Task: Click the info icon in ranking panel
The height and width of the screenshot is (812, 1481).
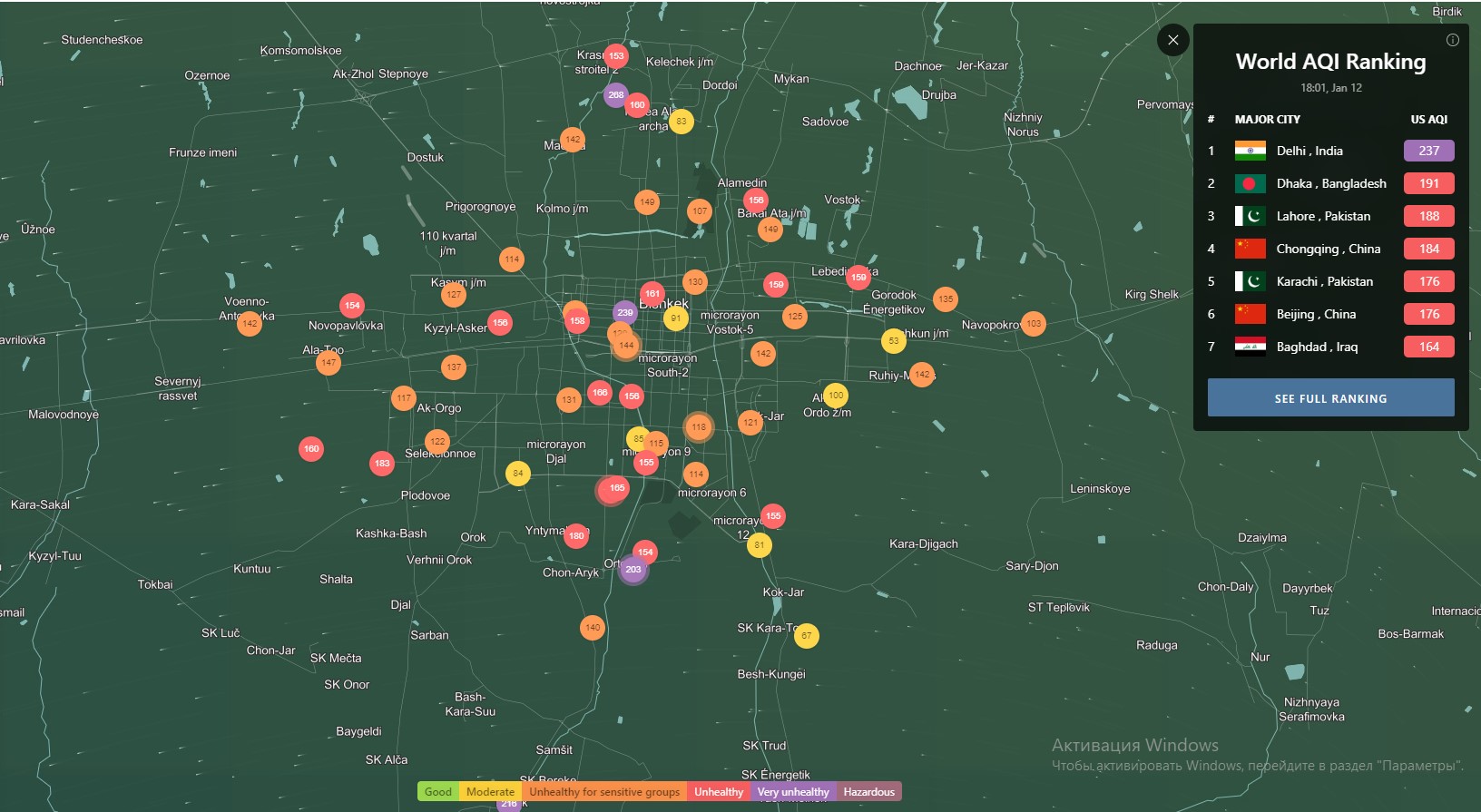Action: (1452, 40)
